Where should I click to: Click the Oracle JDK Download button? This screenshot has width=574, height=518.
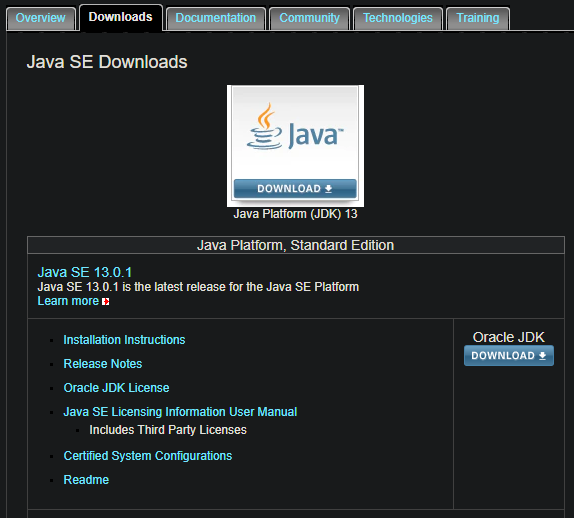pos(509,355)
